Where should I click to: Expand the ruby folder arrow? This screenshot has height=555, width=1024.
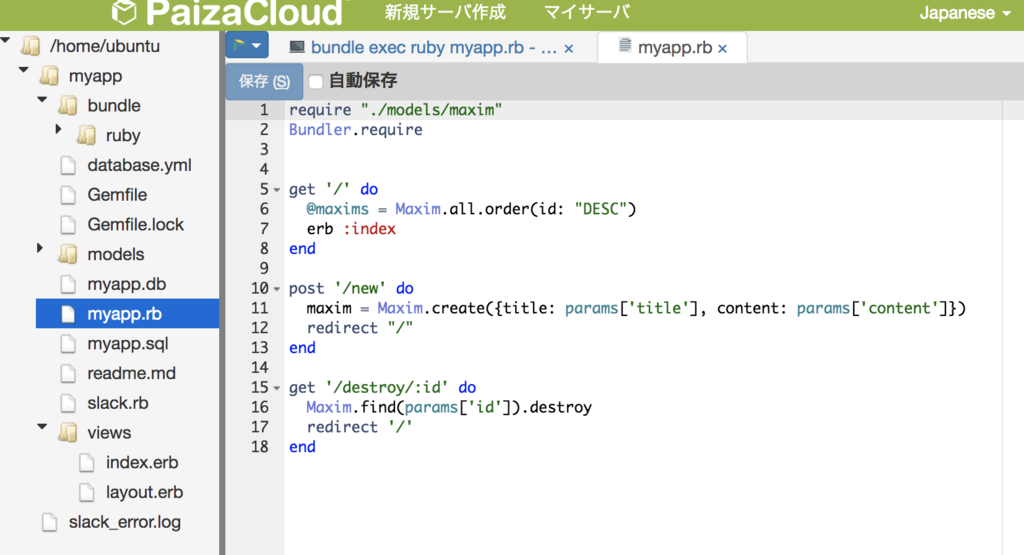59,129
